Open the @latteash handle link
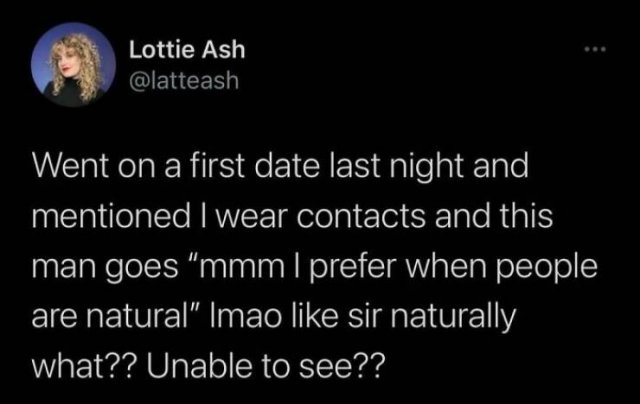This screenshot has height=404, width=640. [x=184, y=80]
